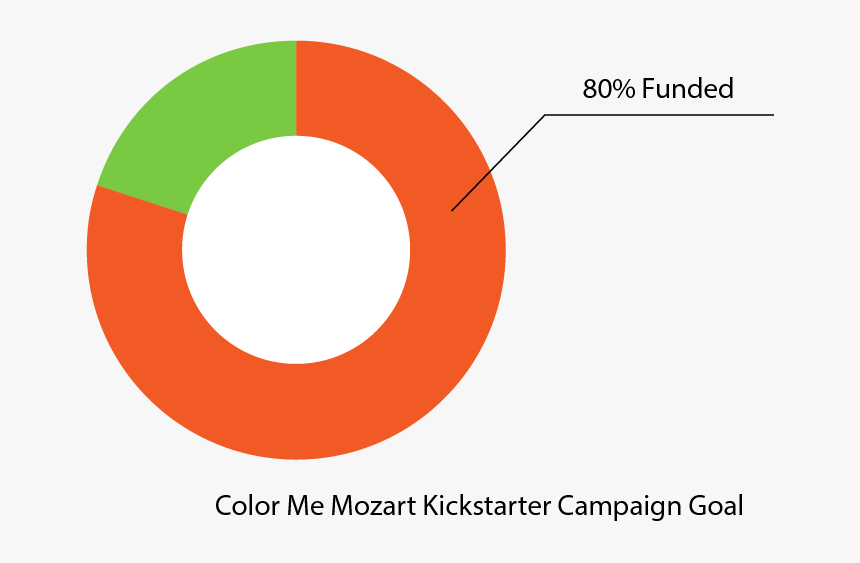
Task: Click the horizontal line under "80% Funded"
Action: 660,115
